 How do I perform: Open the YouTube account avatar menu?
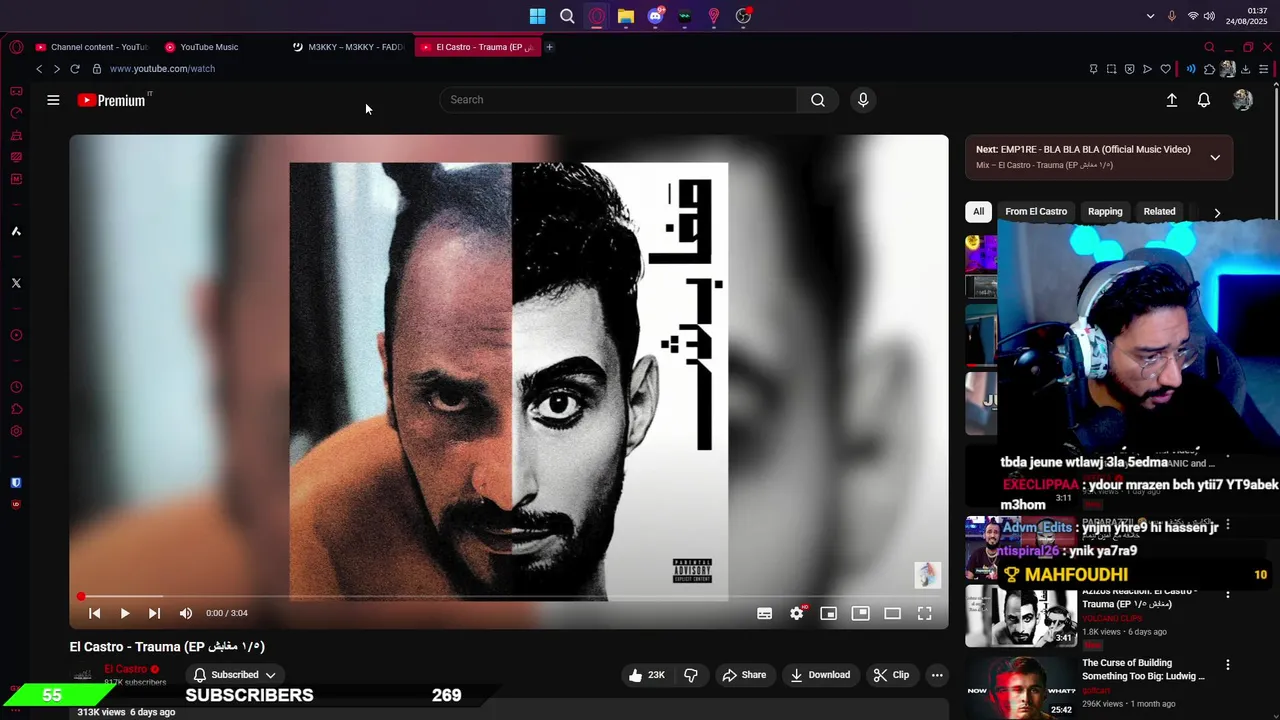click(x=1243, y=100)
